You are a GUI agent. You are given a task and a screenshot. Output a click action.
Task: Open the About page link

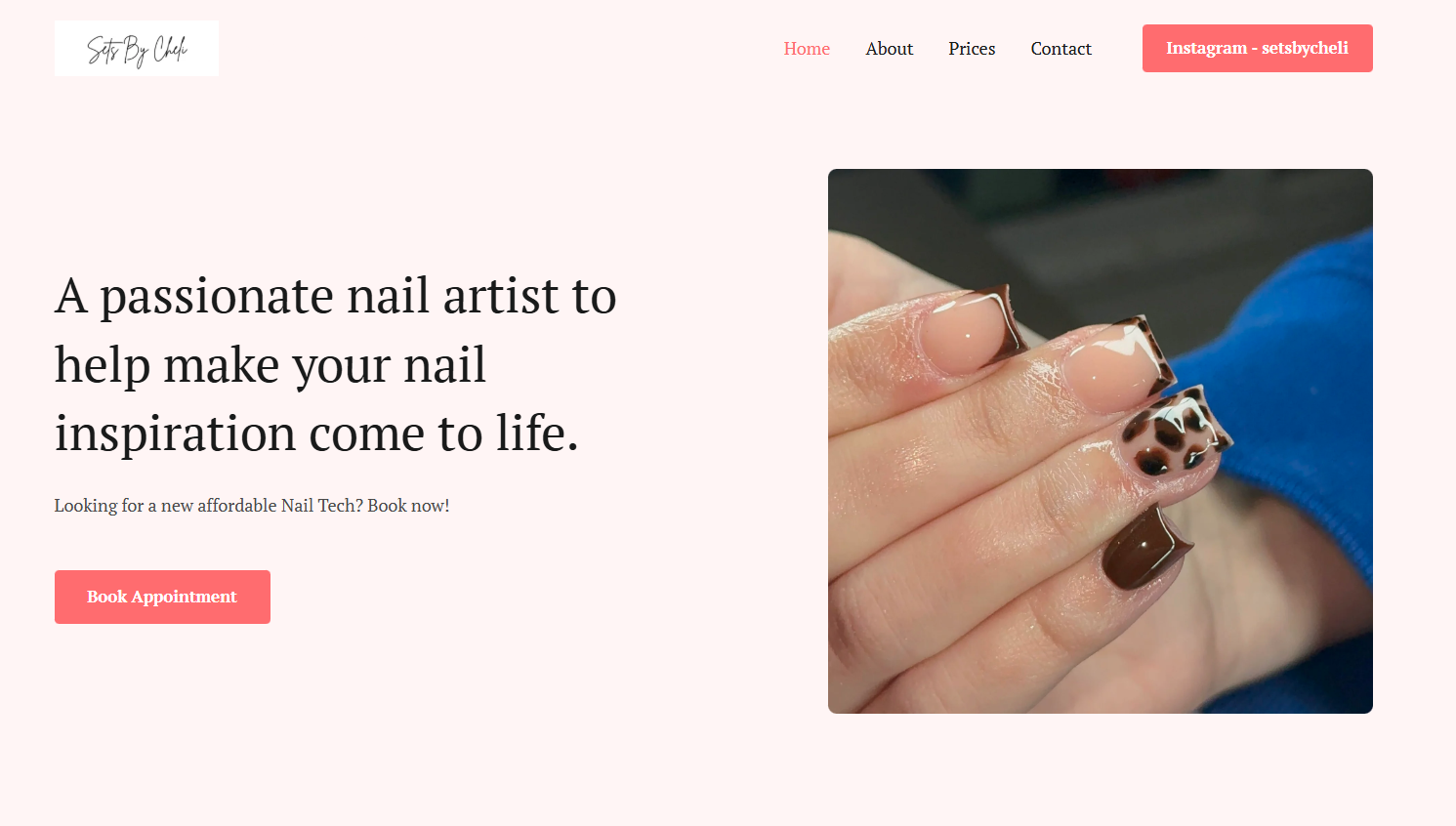click(x=890, y=49)
